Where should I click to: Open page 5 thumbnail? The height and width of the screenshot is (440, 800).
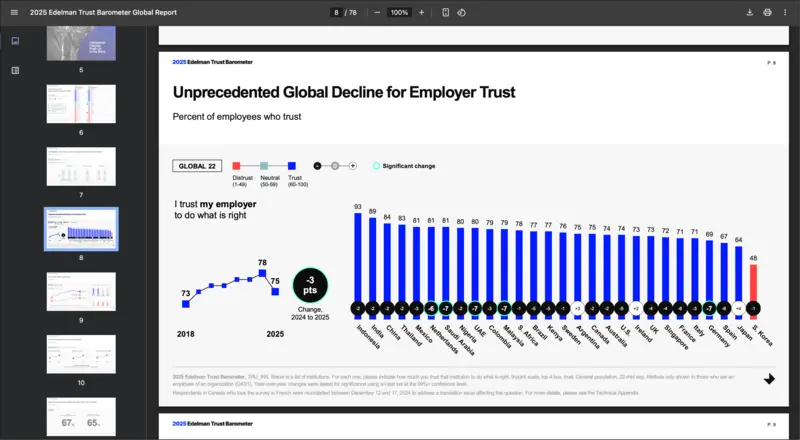click(81, 43)
